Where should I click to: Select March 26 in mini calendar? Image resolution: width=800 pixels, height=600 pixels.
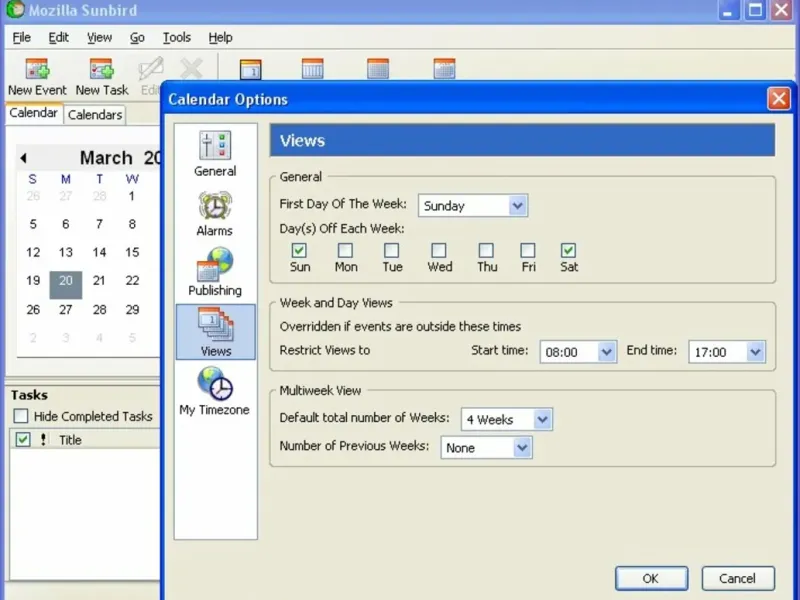pyautogui.click(x=33, y=309)
